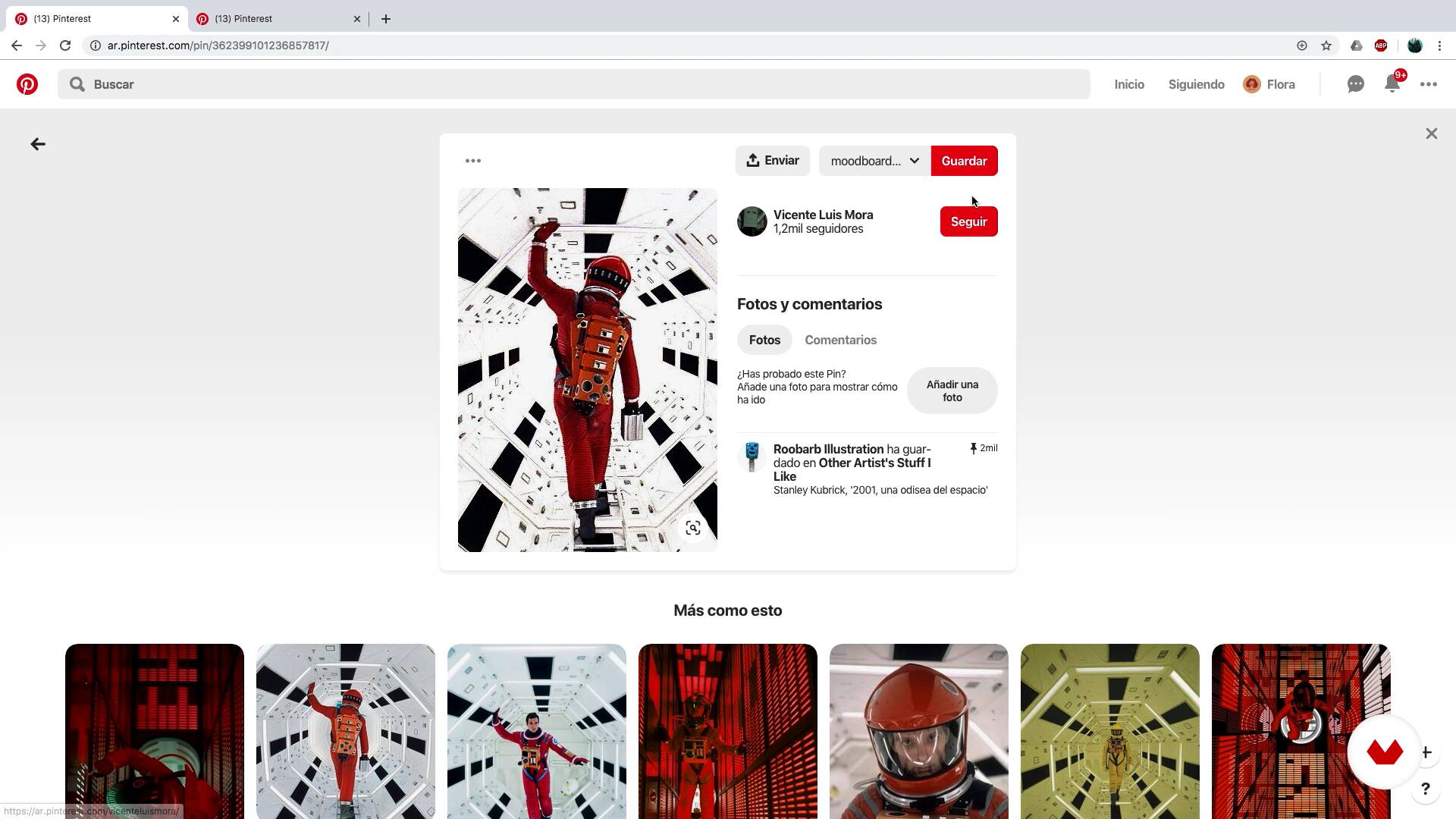
Task: Click Añadir una foto button
Action: 952,391
